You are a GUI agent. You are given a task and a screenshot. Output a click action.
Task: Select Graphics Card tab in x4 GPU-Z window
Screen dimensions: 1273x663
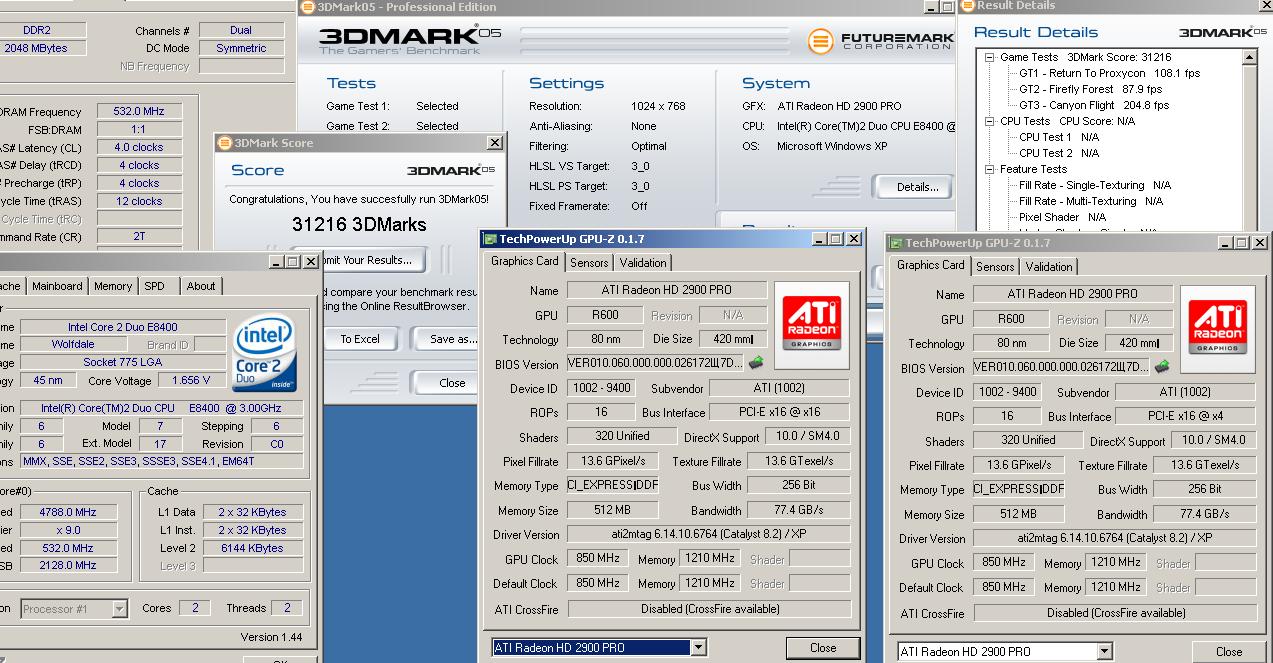click(x=931, y=265)
